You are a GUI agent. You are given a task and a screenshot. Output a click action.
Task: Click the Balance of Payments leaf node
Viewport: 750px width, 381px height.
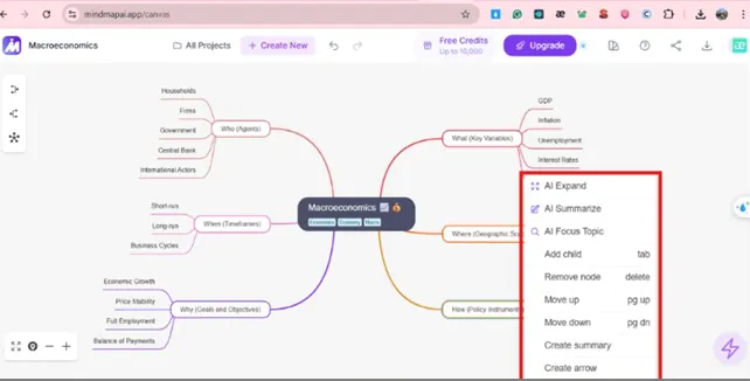124,341
